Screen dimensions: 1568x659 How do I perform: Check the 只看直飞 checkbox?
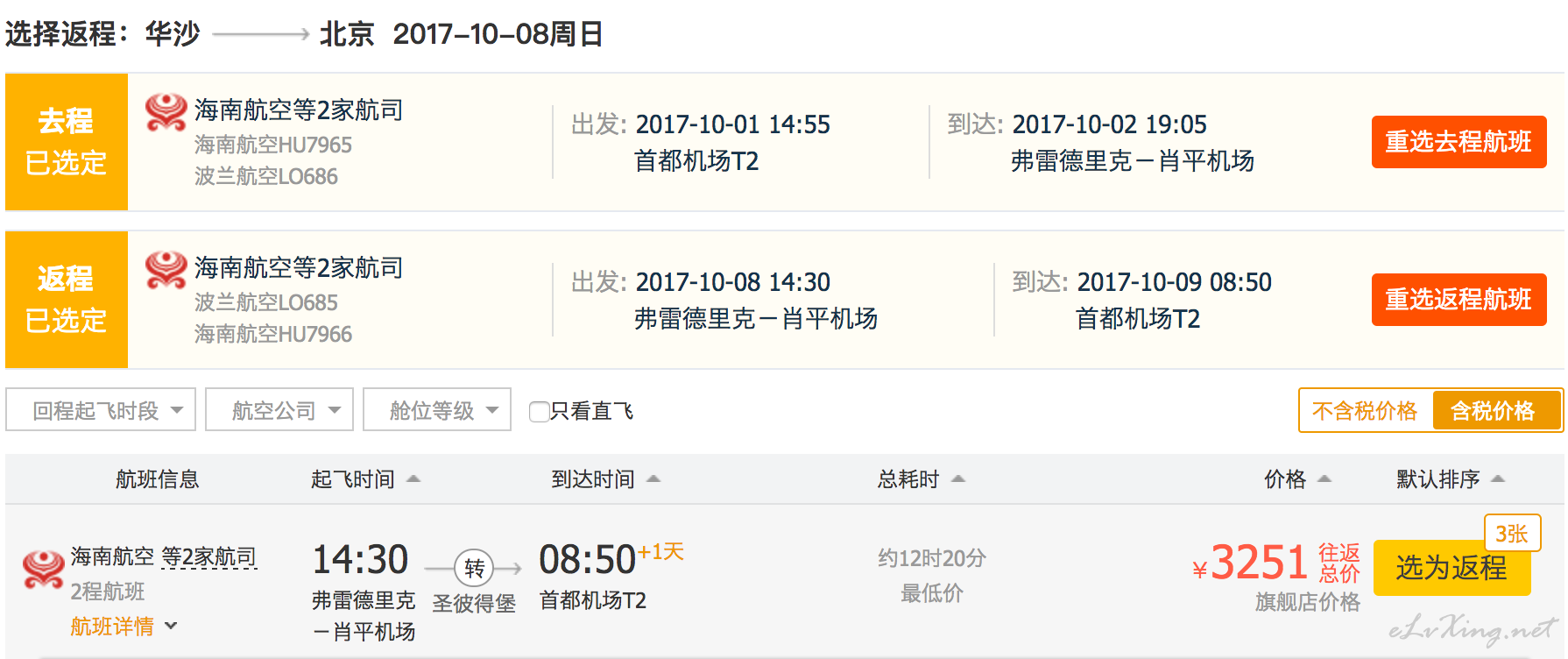coord(540,411)
